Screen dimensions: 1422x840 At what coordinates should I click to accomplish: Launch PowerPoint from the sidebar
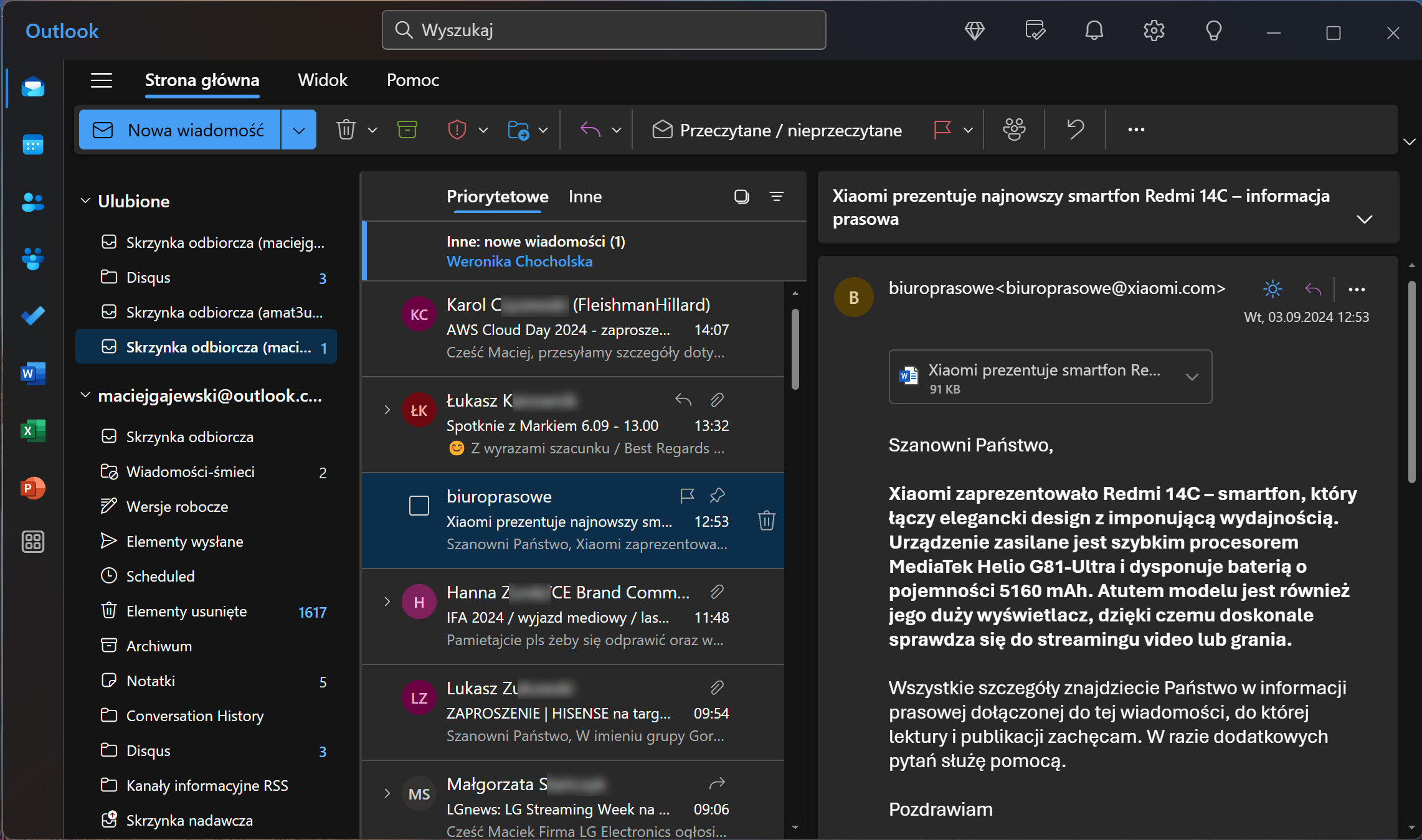click(x=33, y=488)
